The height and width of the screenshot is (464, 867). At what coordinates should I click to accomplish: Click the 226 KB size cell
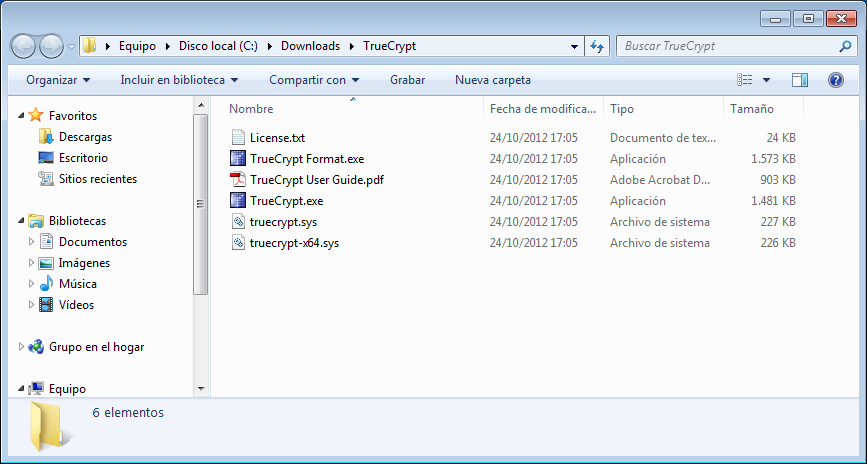778,243
